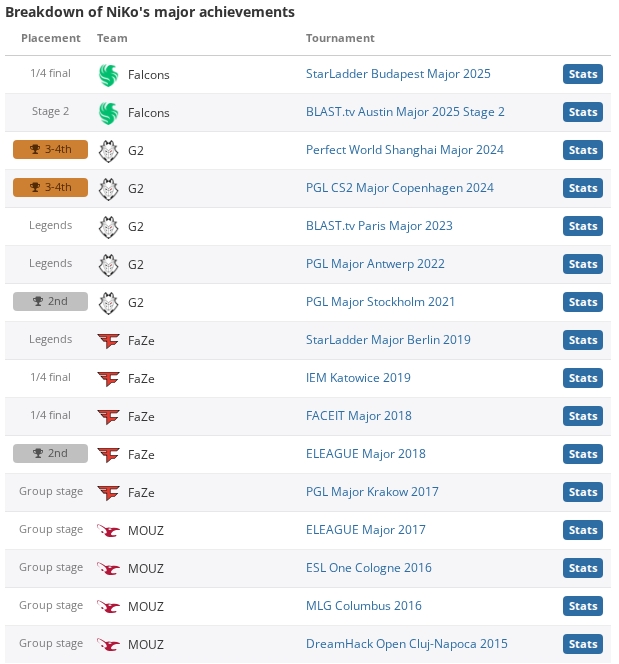The height and width of the screenshot is (664, 619).
Task: Open ELEAGUE Major 2018 link
Action: (x=366, y=454)
